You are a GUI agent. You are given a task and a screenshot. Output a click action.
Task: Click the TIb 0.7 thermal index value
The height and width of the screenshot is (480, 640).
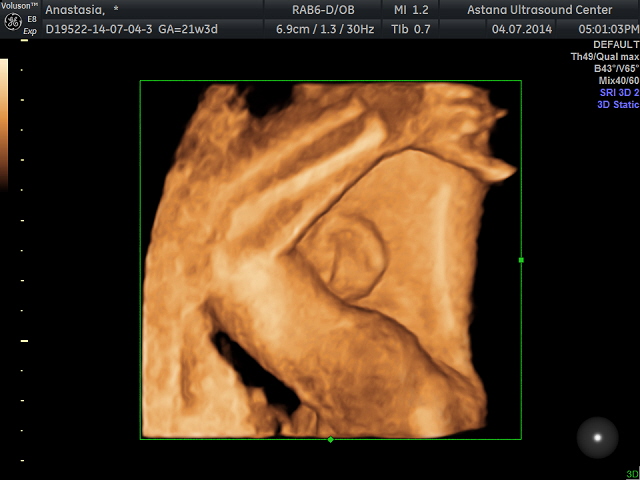point(411,30)
